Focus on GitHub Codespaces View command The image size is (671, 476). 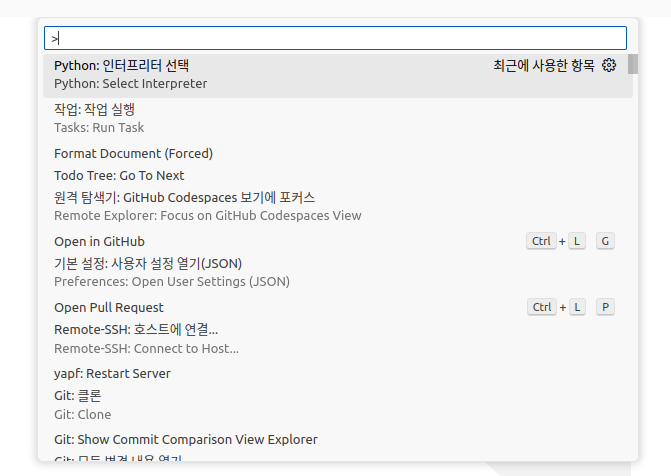[x=207, y=206]
